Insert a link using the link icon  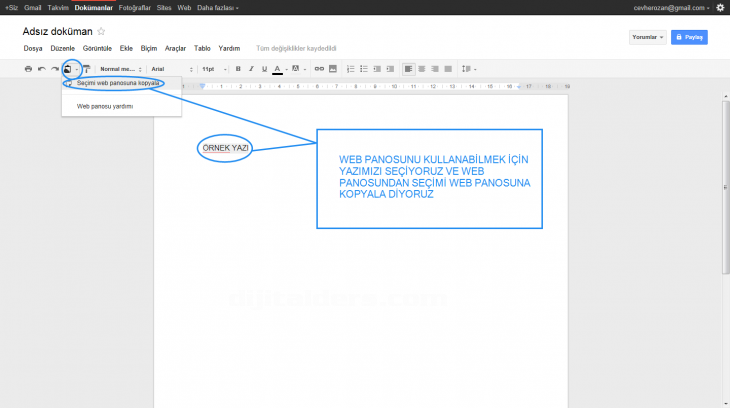tap(320, 69)
